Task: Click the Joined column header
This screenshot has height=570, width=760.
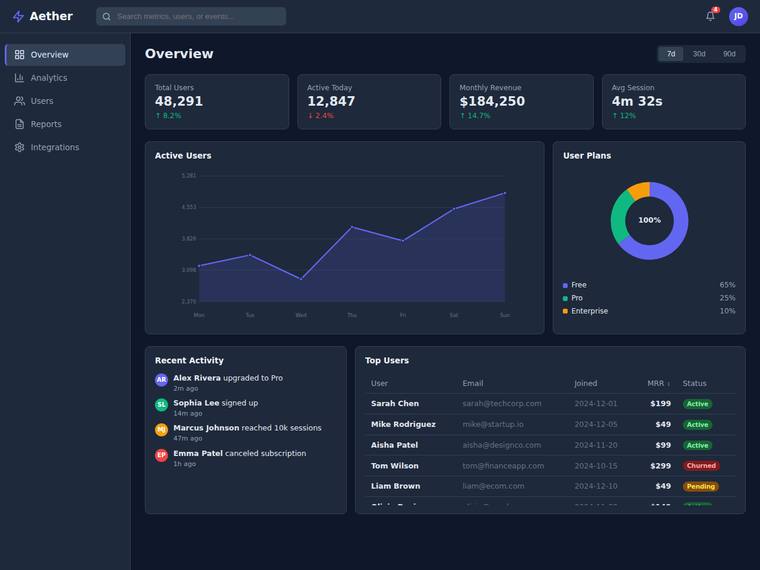Action: 586,383
